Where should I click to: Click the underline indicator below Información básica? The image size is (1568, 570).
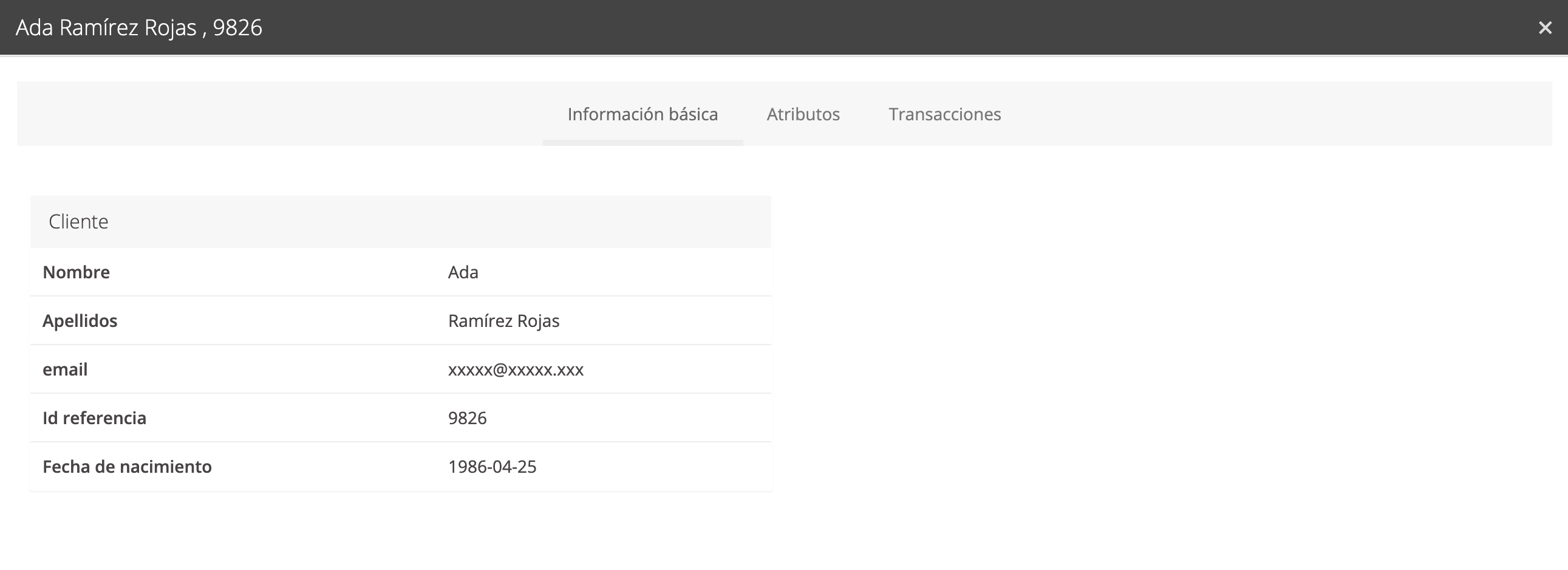[x=642, y=143]
